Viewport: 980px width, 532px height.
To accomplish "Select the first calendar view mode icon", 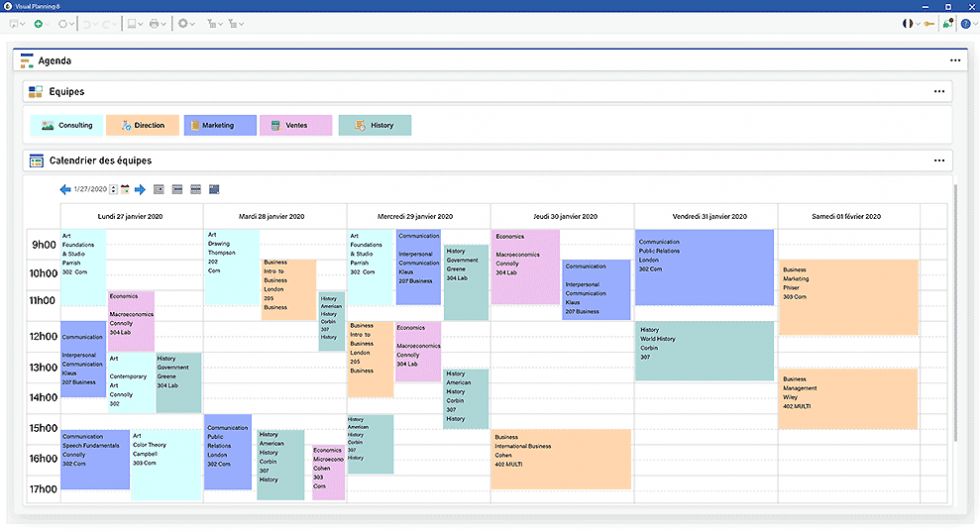I will pyautogui.click(x=159, y=189).
